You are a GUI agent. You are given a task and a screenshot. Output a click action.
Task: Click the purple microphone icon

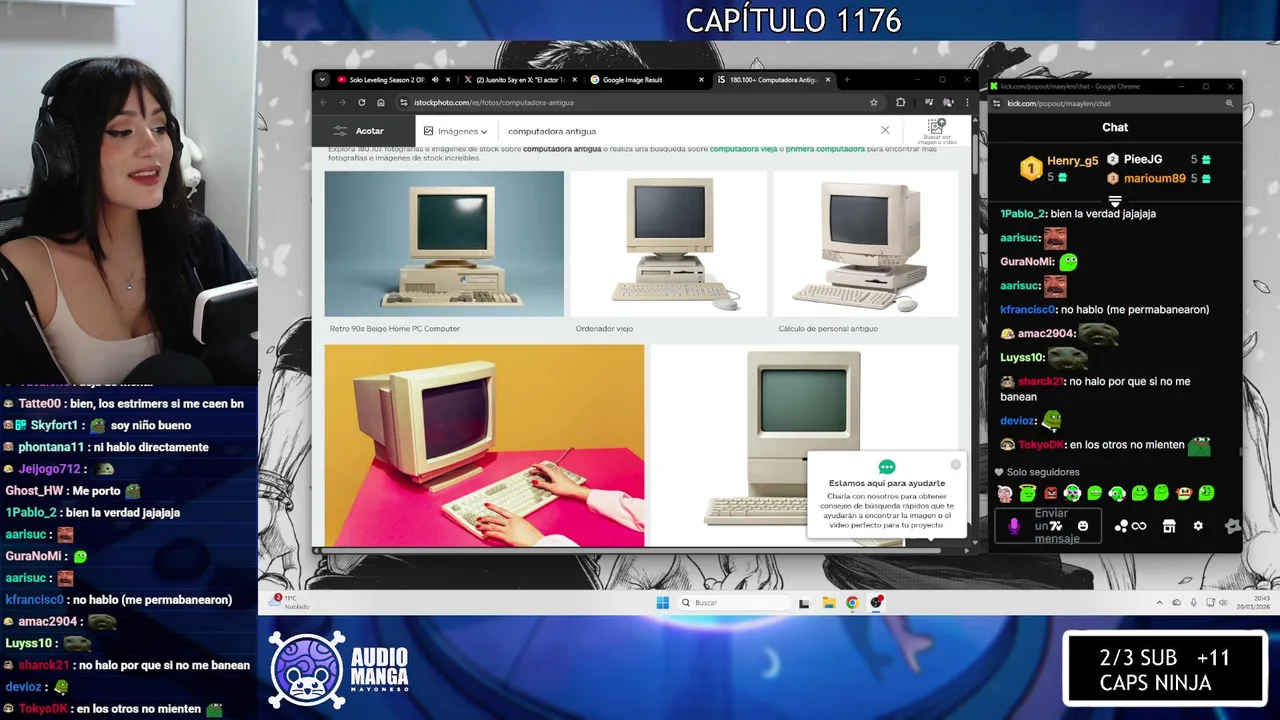coord(1014,526)
